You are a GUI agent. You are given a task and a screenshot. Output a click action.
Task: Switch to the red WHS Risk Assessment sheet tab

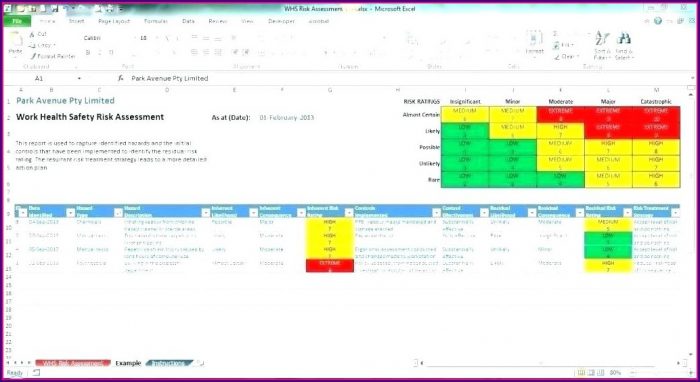coord(72,363)
